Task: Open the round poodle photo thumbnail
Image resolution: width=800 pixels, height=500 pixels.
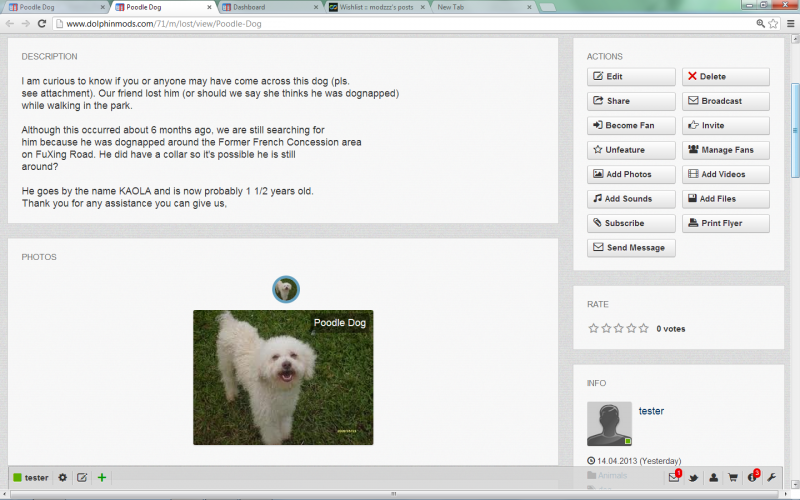Action: 286,289
